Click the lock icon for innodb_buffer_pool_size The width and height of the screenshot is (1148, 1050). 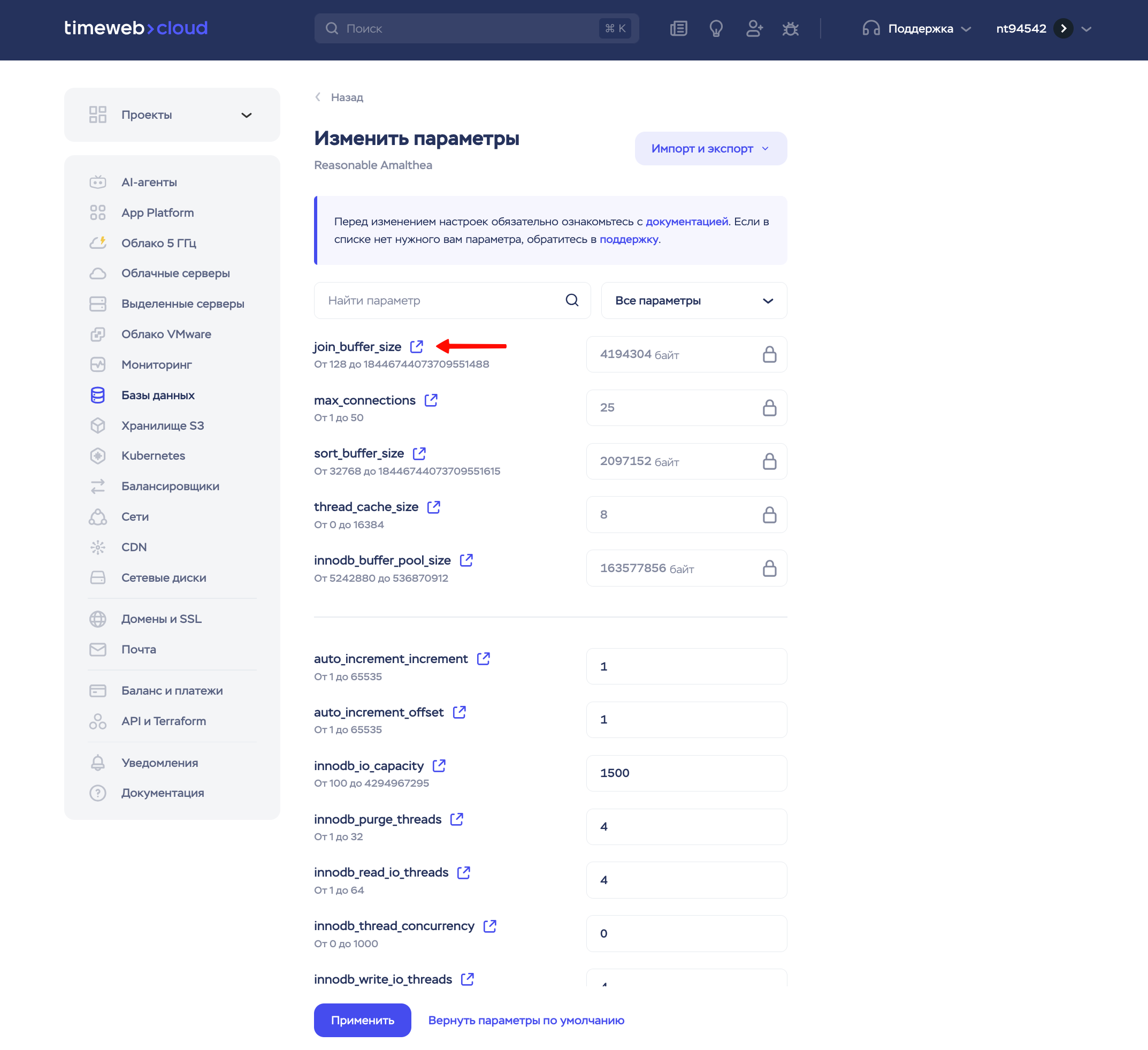769,568
